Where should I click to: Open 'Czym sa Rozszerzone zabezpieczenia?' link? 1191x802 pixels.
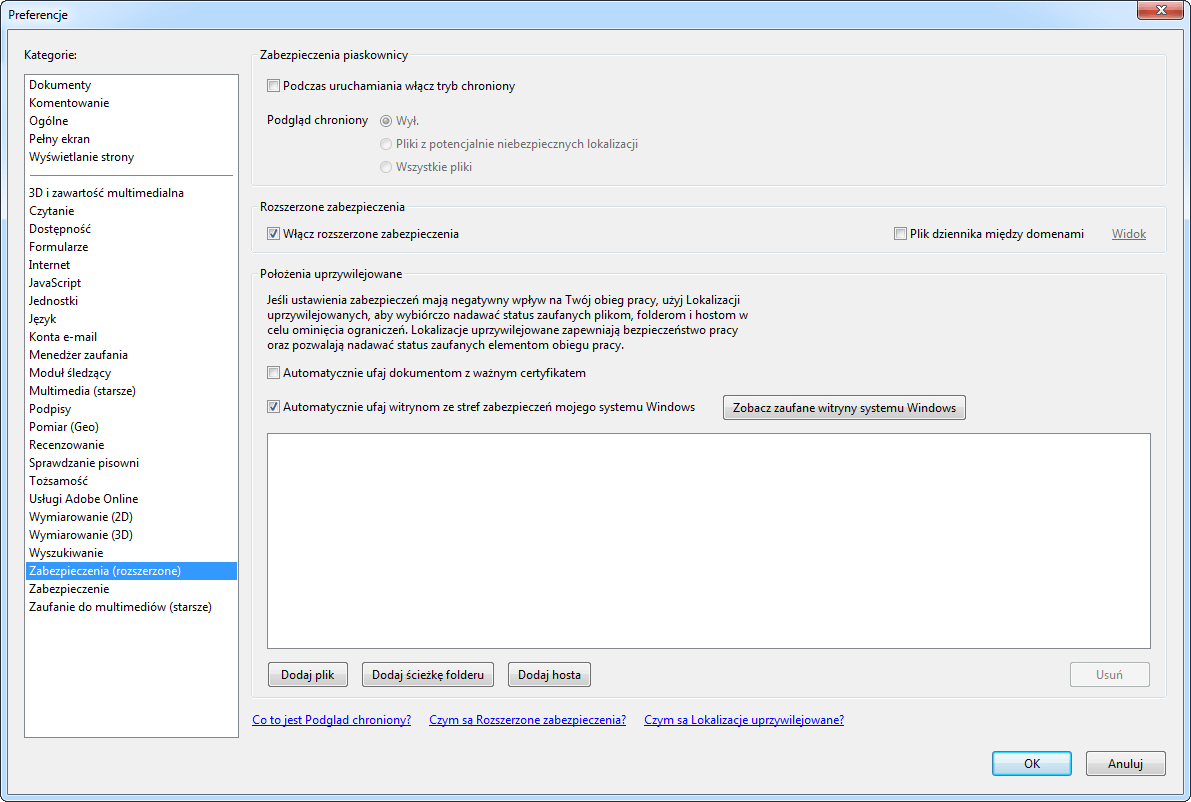[527, 720]
